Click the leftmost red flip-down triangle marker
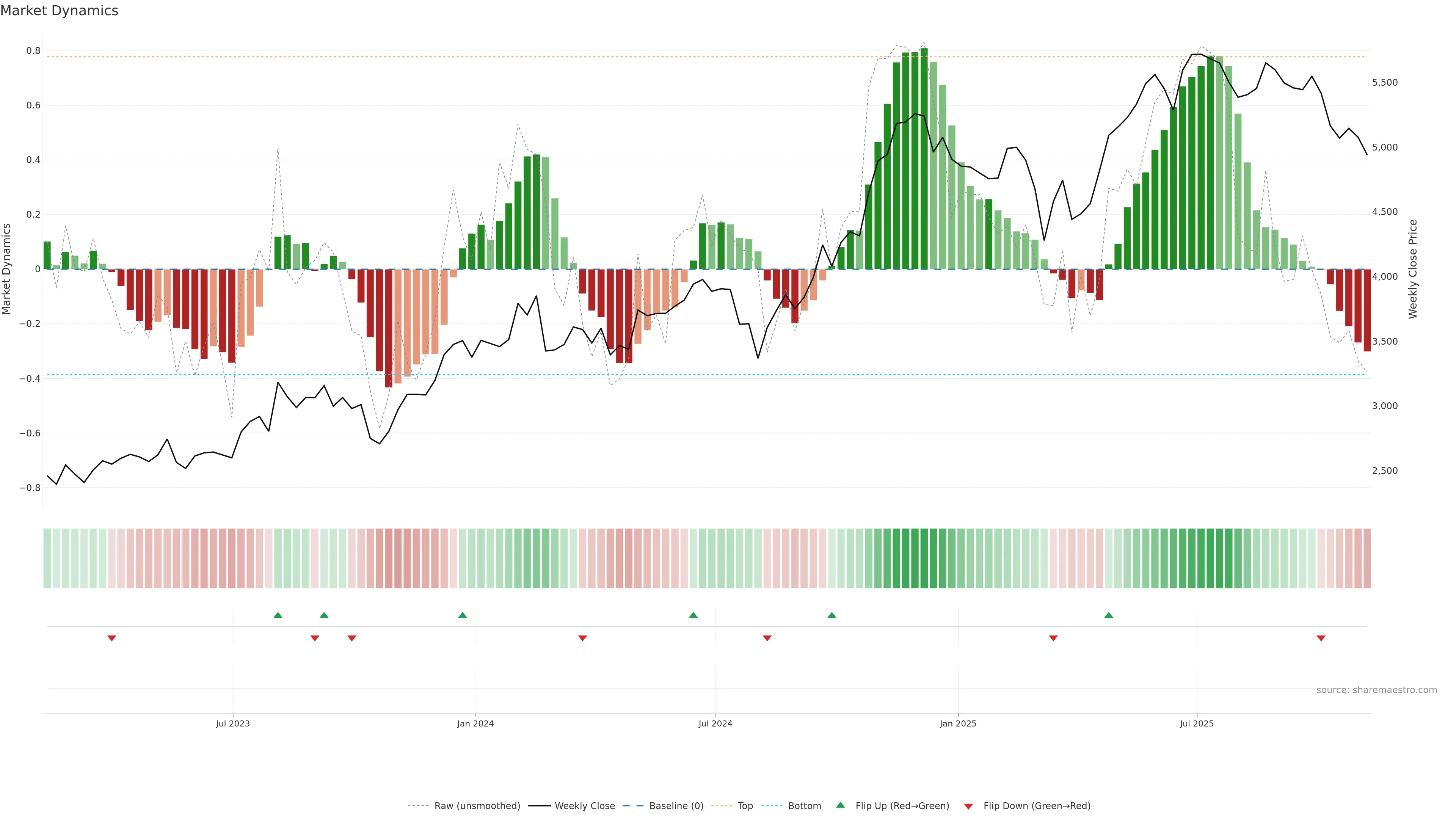This screenshot has width=1456, height=819. 112,638
